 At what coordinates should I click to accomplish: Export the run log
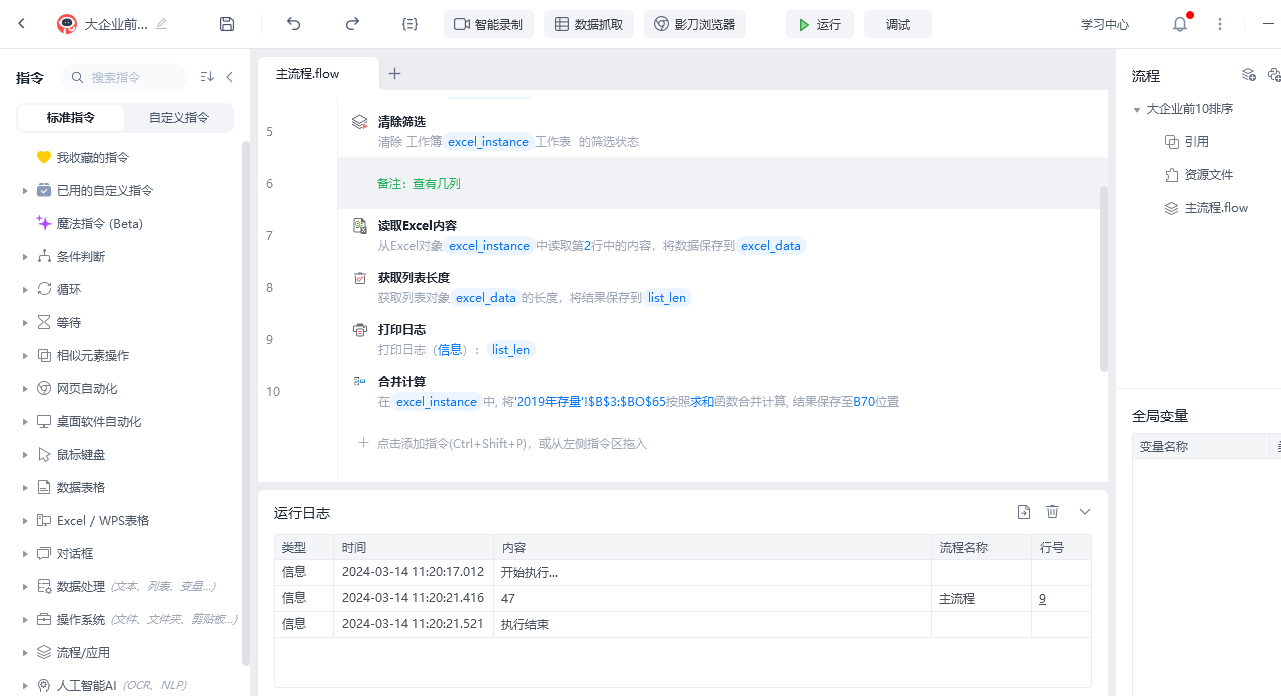pyautogui.click(x=1023, y=512)
